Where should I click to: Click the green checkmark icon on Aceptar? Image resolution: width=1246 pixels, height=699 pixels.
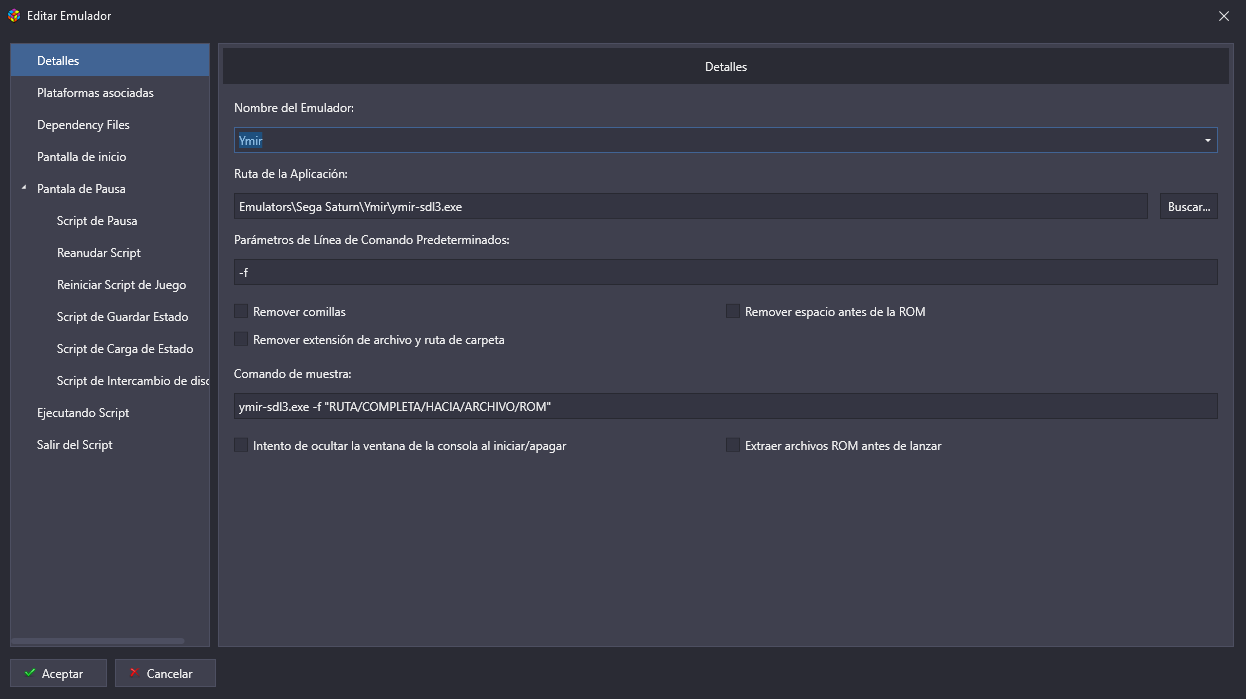tap(30, 673)
